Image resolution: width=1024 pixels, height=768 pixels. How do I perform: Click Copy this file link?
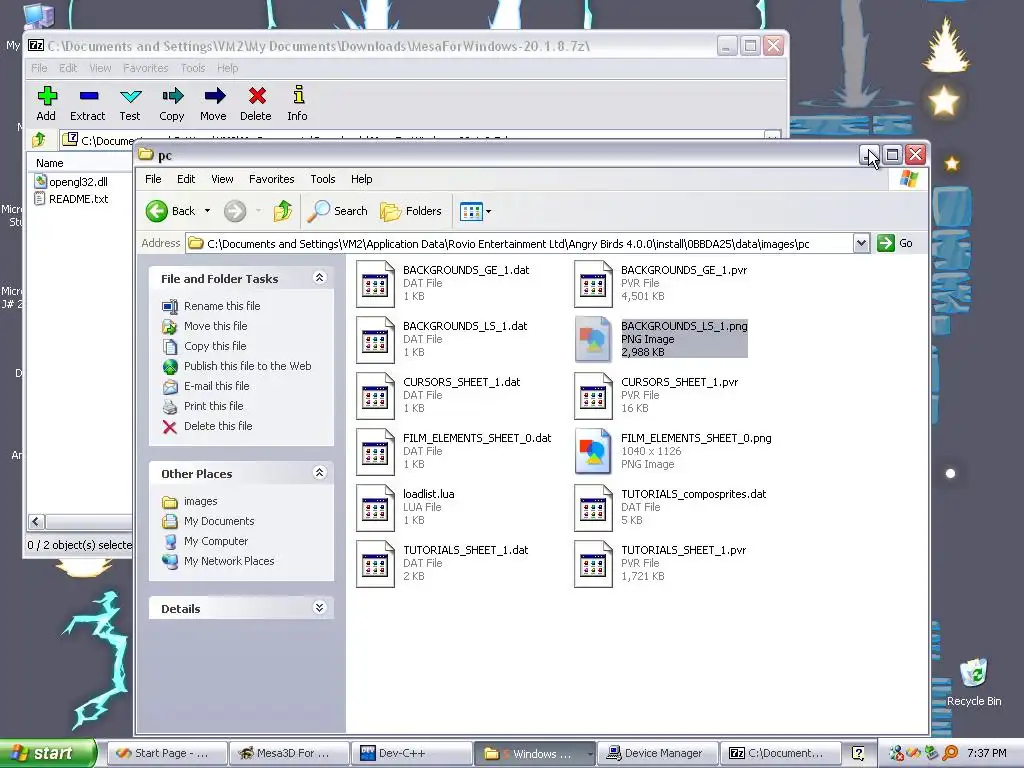point(215,346)
